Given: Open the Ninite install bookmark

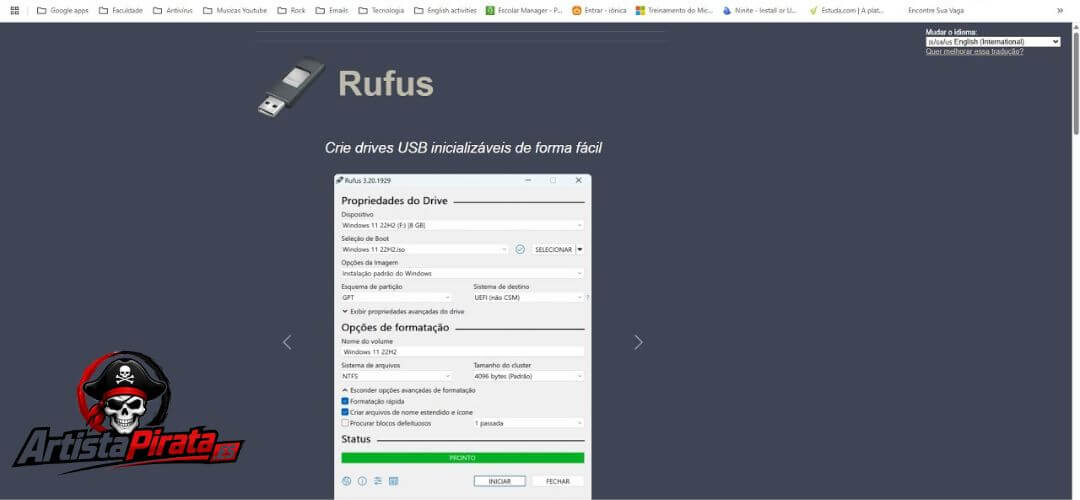Looking at the screenshot, I should 760,10.
